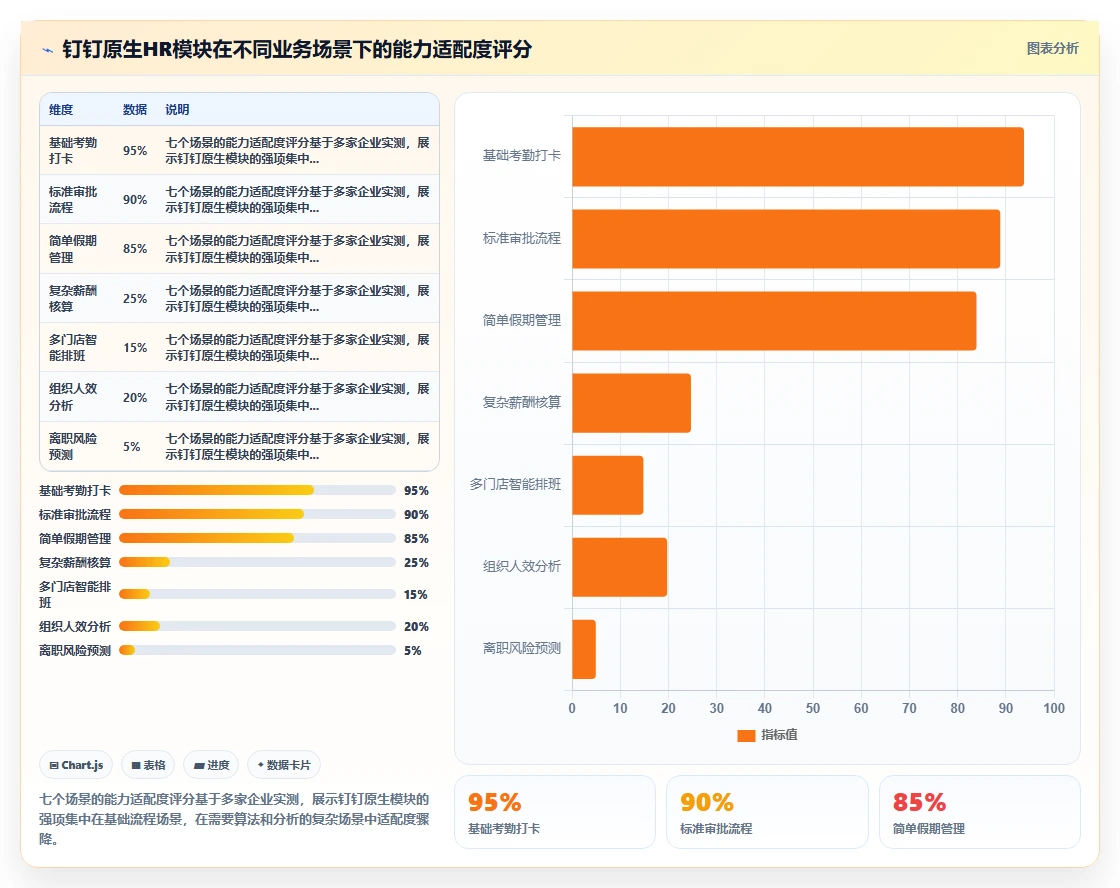Image resolution: width=1120 pixels, height=888 pixels.
Task: Click the orange 指标值 legend swatch
Action: tap(746, 735)
